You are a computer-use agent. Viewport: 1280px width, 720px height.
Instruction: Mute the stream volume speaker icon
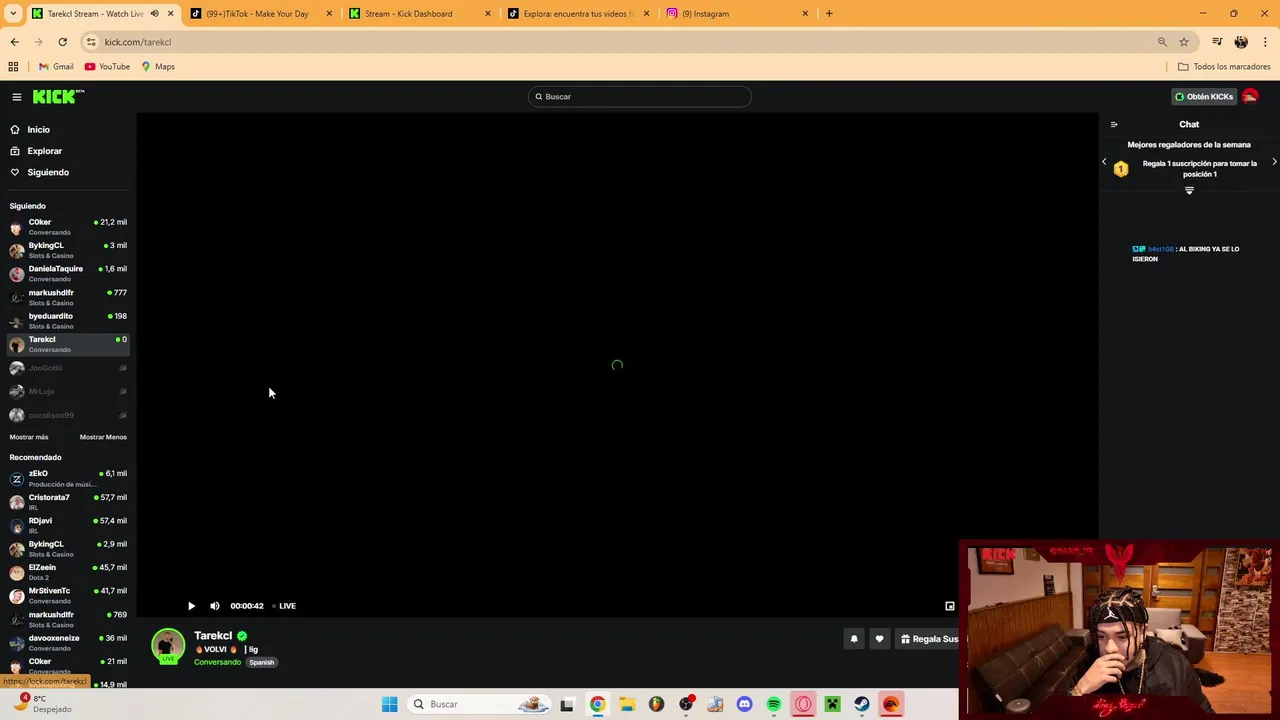coord(214,606)
